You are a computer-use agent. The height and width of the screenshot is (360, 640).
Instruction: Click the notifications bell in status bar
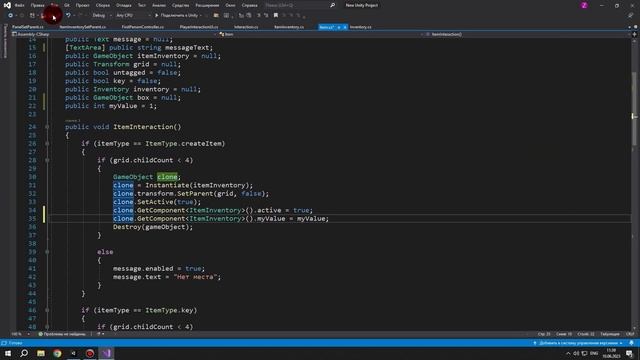point(631,343)
